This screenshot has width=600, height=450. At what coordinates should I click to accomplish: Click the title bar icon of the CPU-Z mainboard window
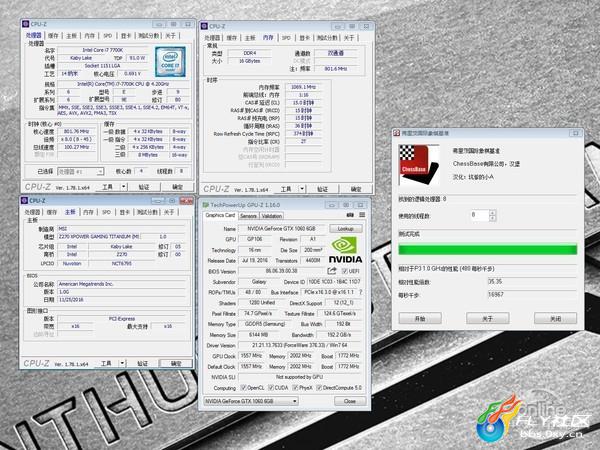pos(24,201)
